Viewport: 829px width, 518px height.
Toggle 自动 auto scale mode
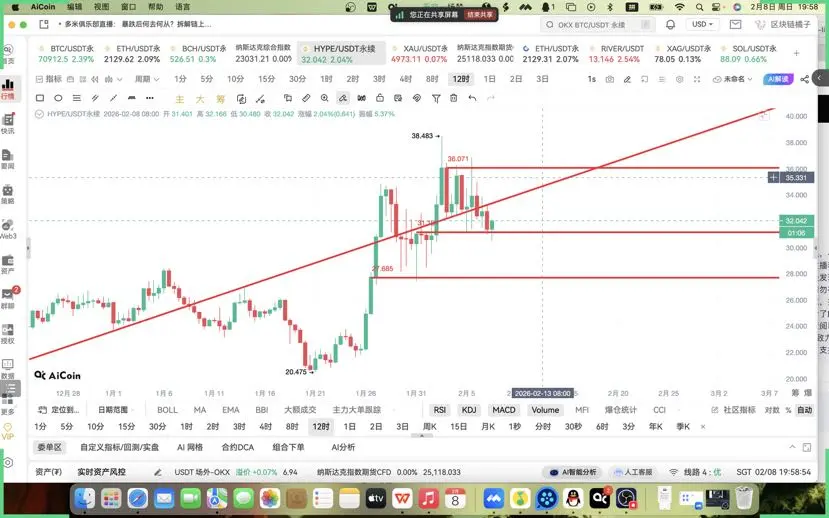pos(804,410)
